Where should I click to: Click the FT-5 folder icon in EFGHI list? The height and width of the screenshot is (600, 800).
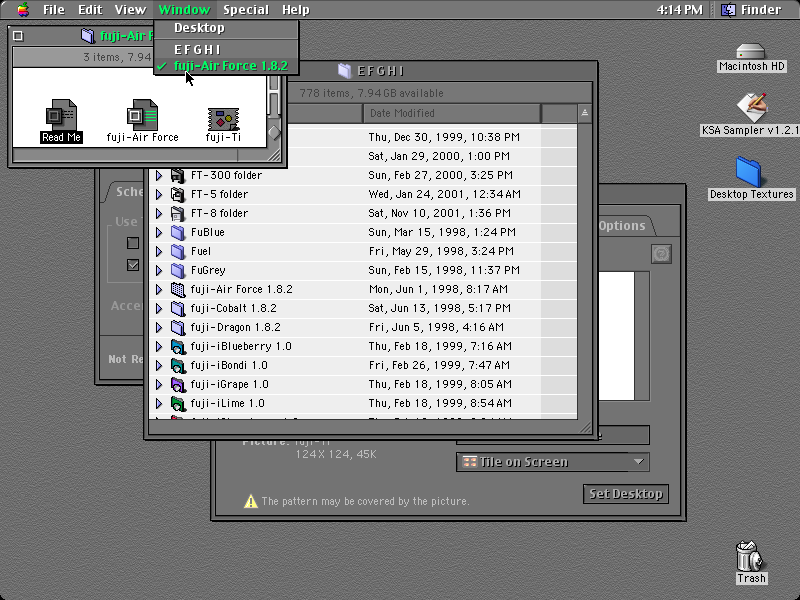coord(178,194)
